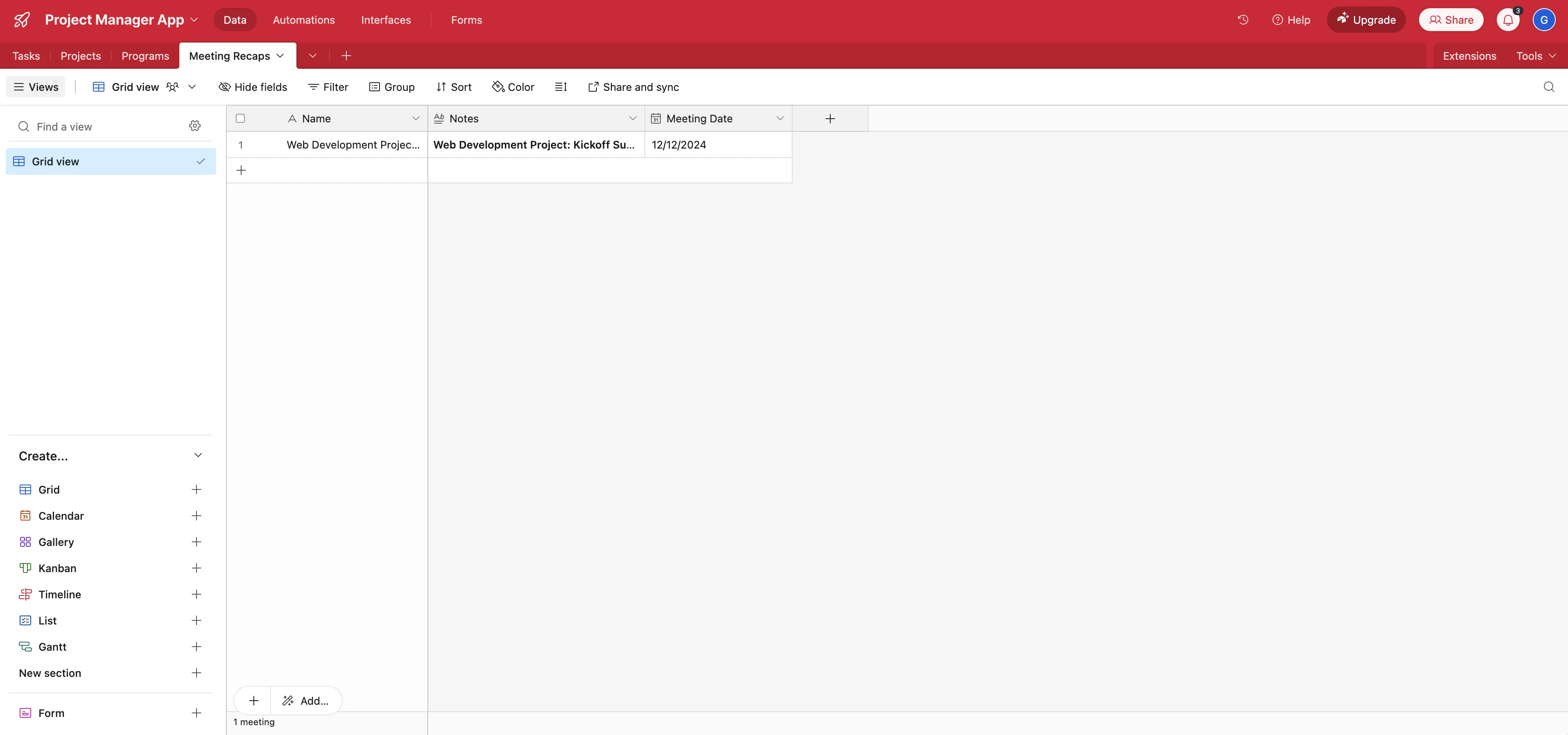Open the notifications bell
Viewport: 1568px width, 735px height.
(1508, 20)
